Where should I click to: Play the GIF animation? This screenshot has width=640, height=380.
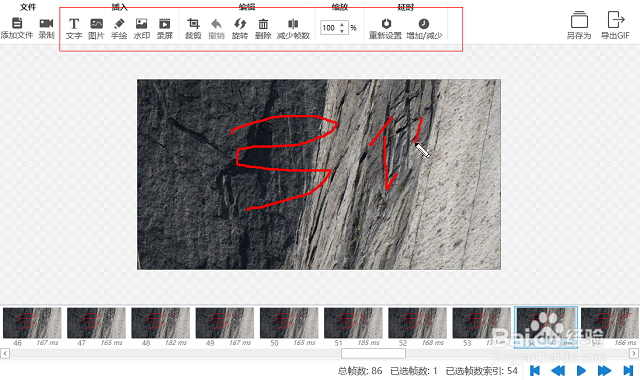pyautogui.click(x=581, y=371)
